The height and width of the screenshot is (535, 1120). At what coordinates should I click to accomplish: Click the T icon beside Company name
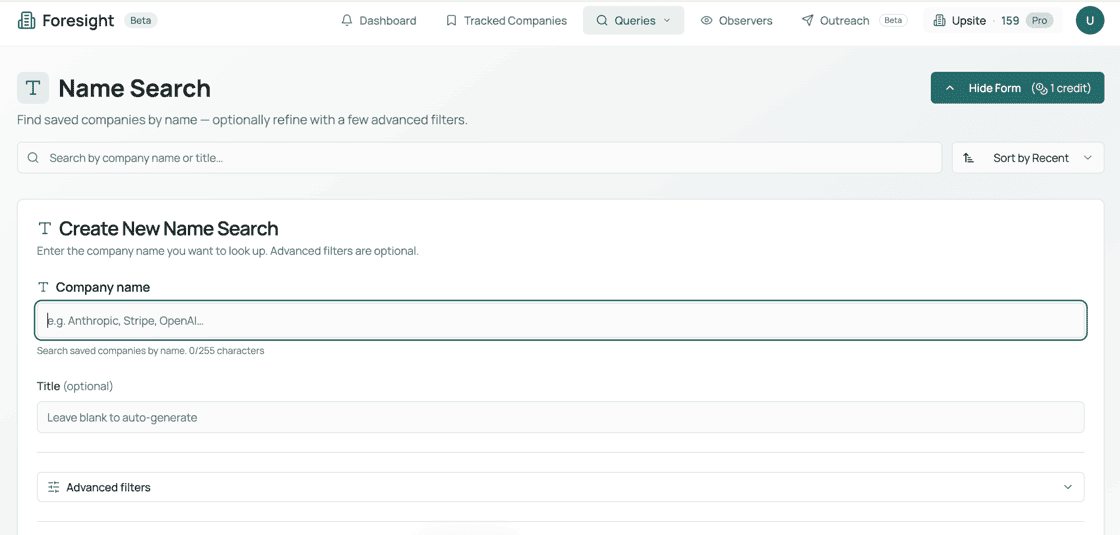[44, 287]
